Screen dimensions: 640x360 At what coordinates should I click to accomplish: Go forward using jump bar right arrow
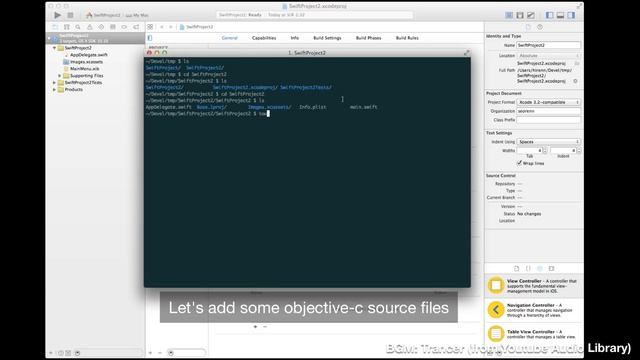pyautogui.click(x=171, y=27)
